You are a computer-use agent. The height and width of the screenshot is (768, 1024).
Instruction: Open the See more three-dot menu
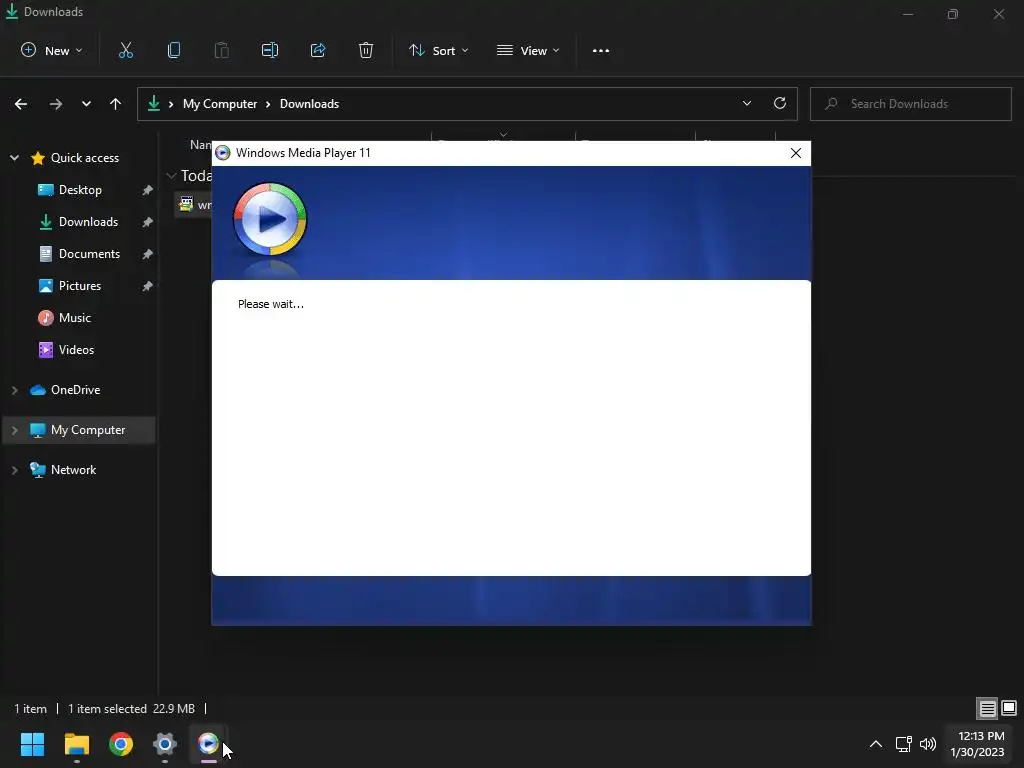601,50
